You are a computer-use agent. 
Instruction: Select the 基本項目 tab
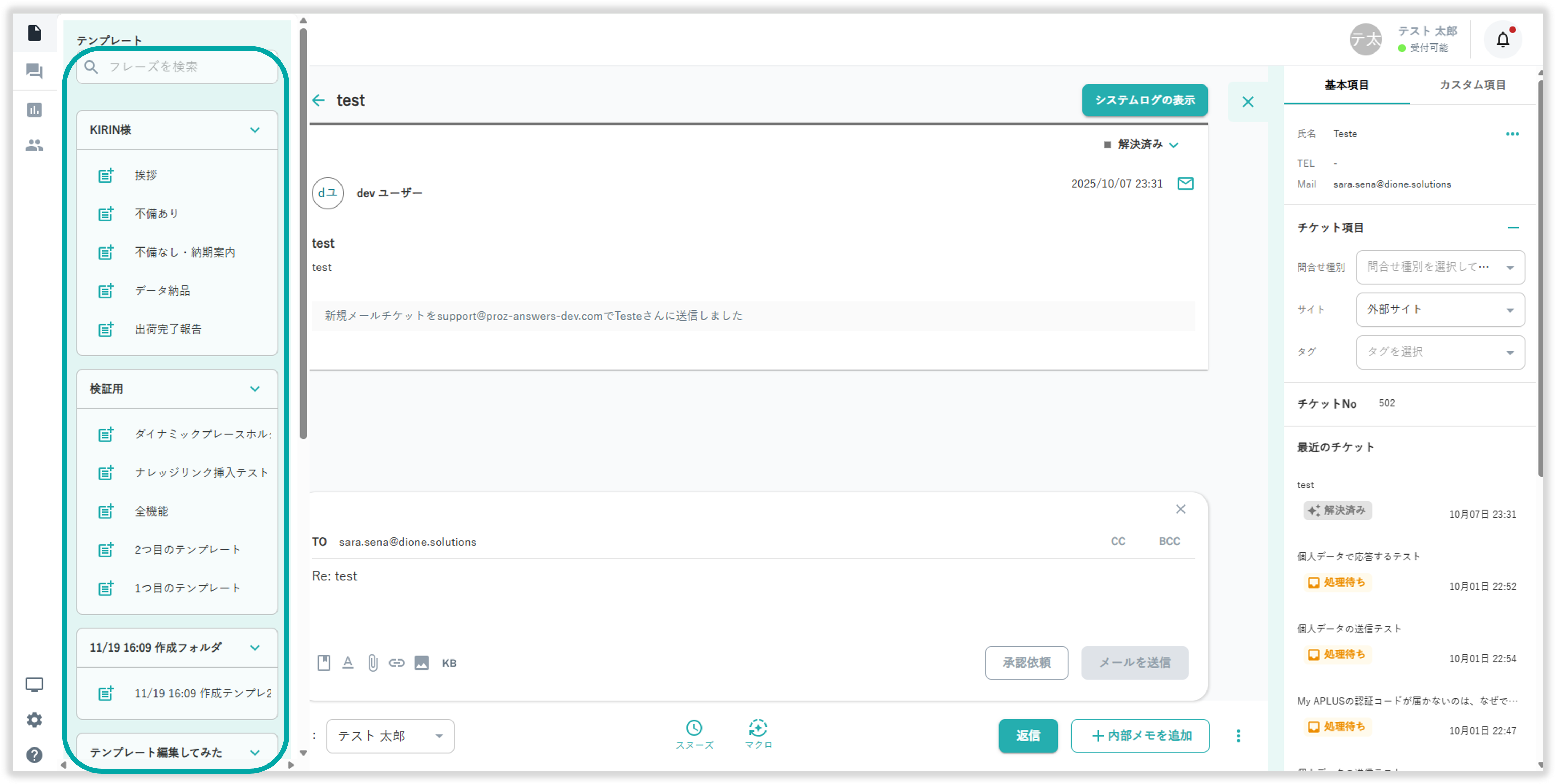click(x=1346, y=85)
